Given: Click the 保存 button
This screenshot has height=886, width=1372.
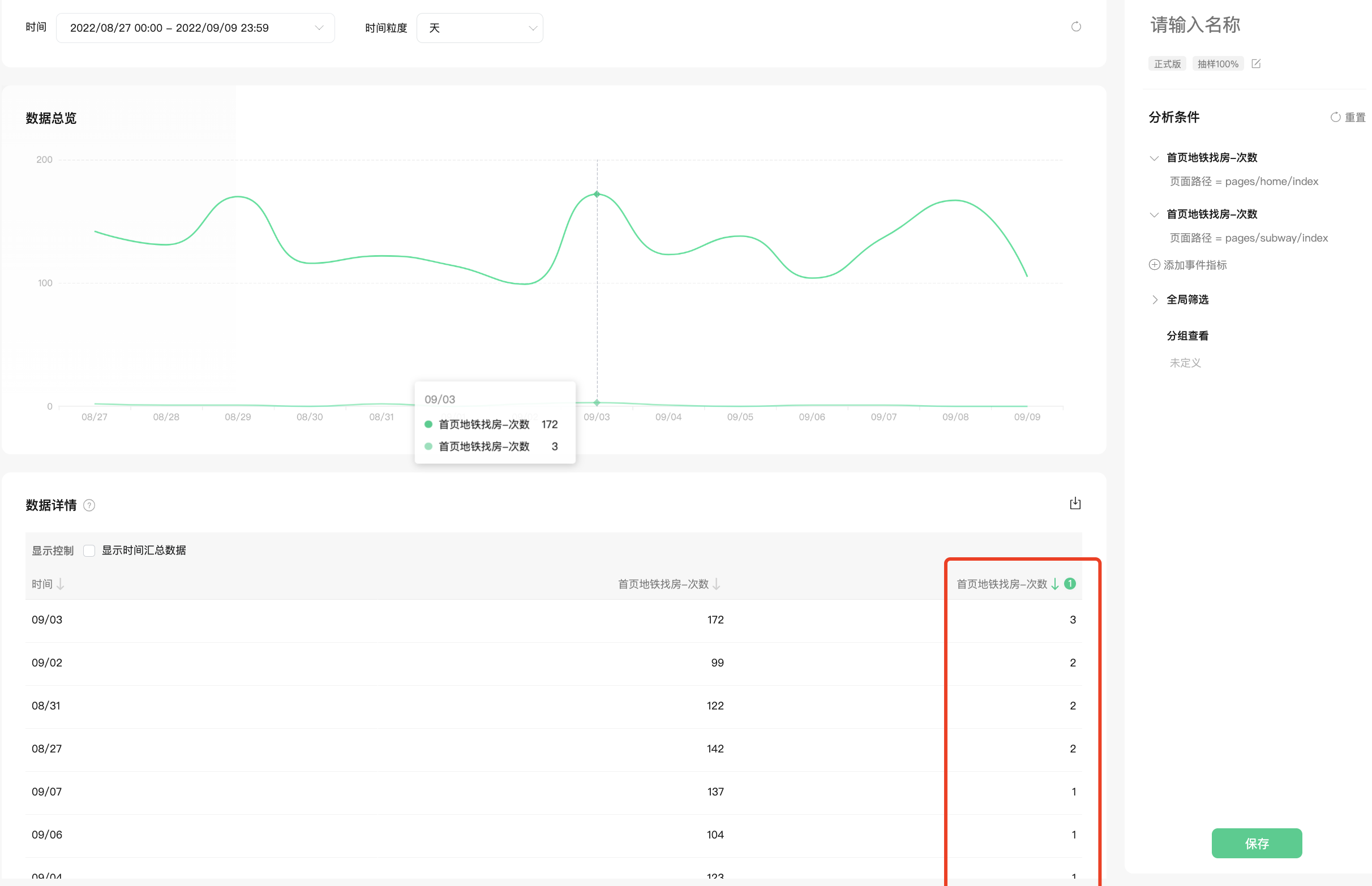Looking at the screenshot, I should 1257,844.
